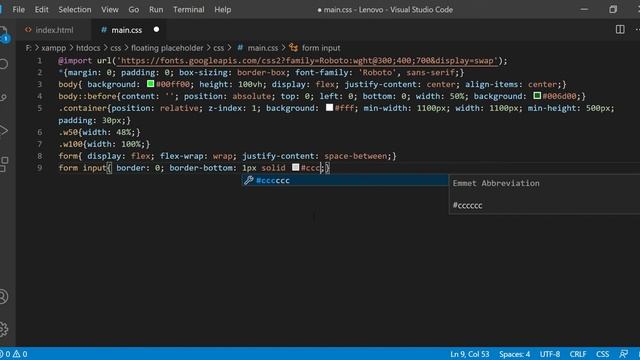Click the form input breadcrumb symbol
Screen dimensions: 640x360
pos(321,48)
